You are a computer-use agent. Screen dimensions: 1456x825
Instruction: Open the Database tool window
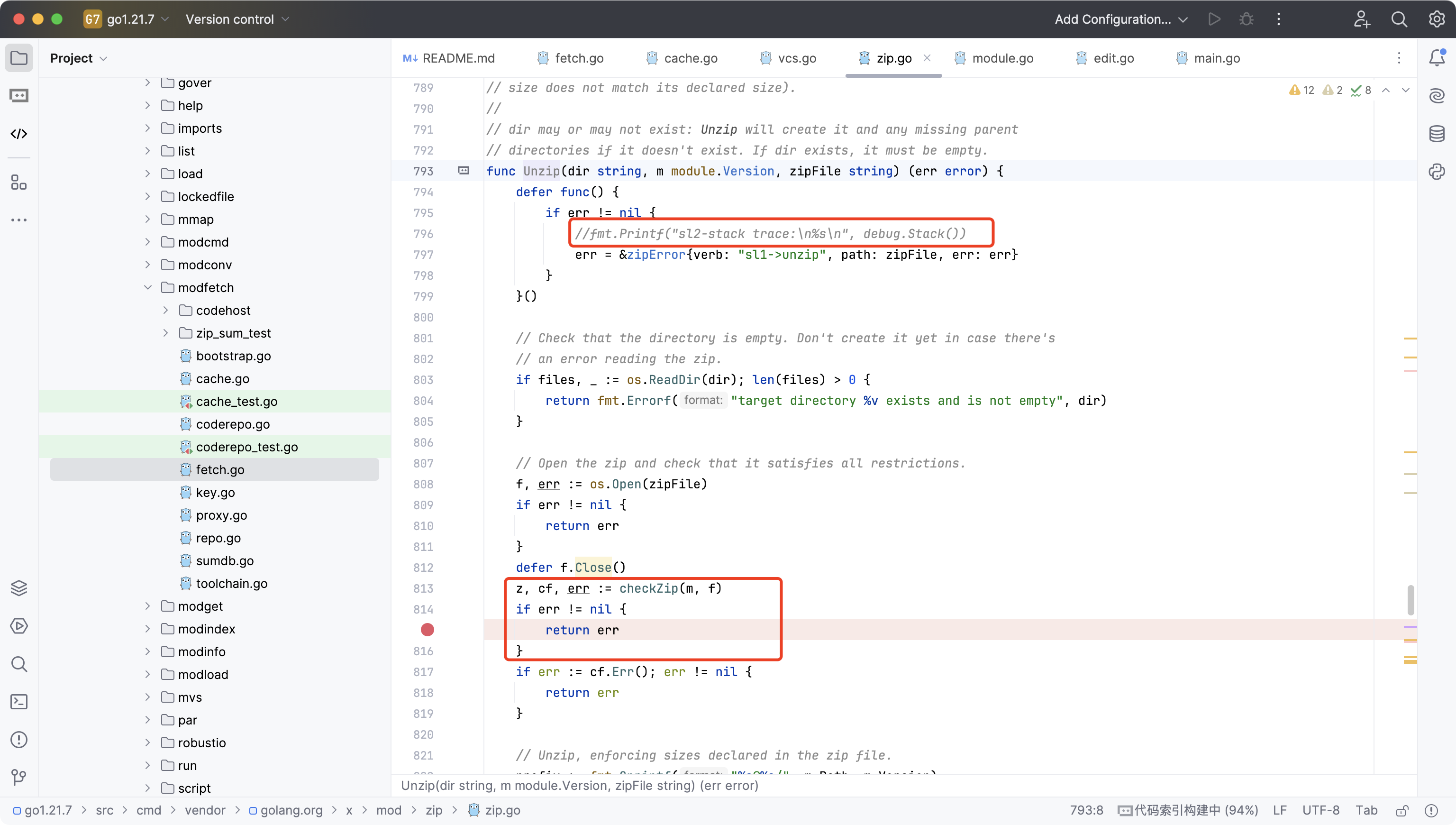click(1437, 134)
